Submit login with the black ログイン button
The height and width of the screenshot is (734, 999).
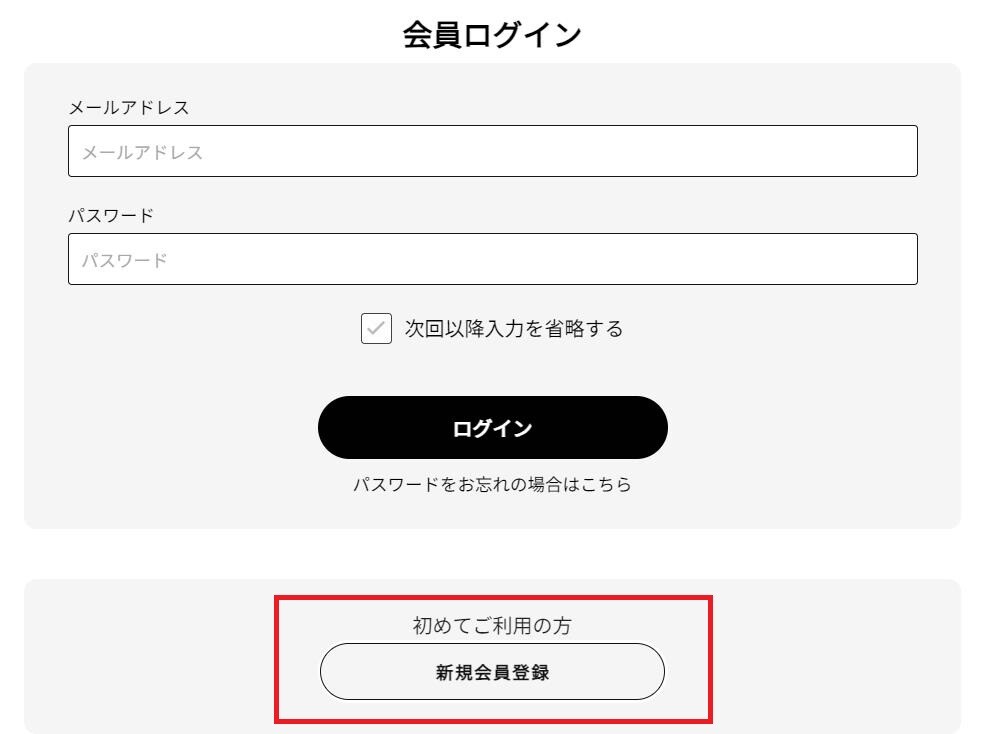click(x=492, y=426)
